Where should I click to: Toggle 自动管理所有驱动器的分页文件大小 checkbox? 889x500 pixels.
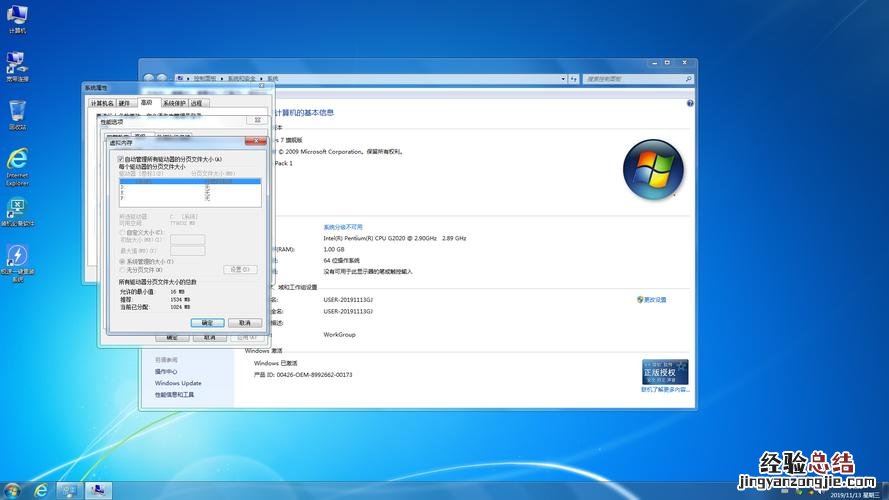click(121, 159)
